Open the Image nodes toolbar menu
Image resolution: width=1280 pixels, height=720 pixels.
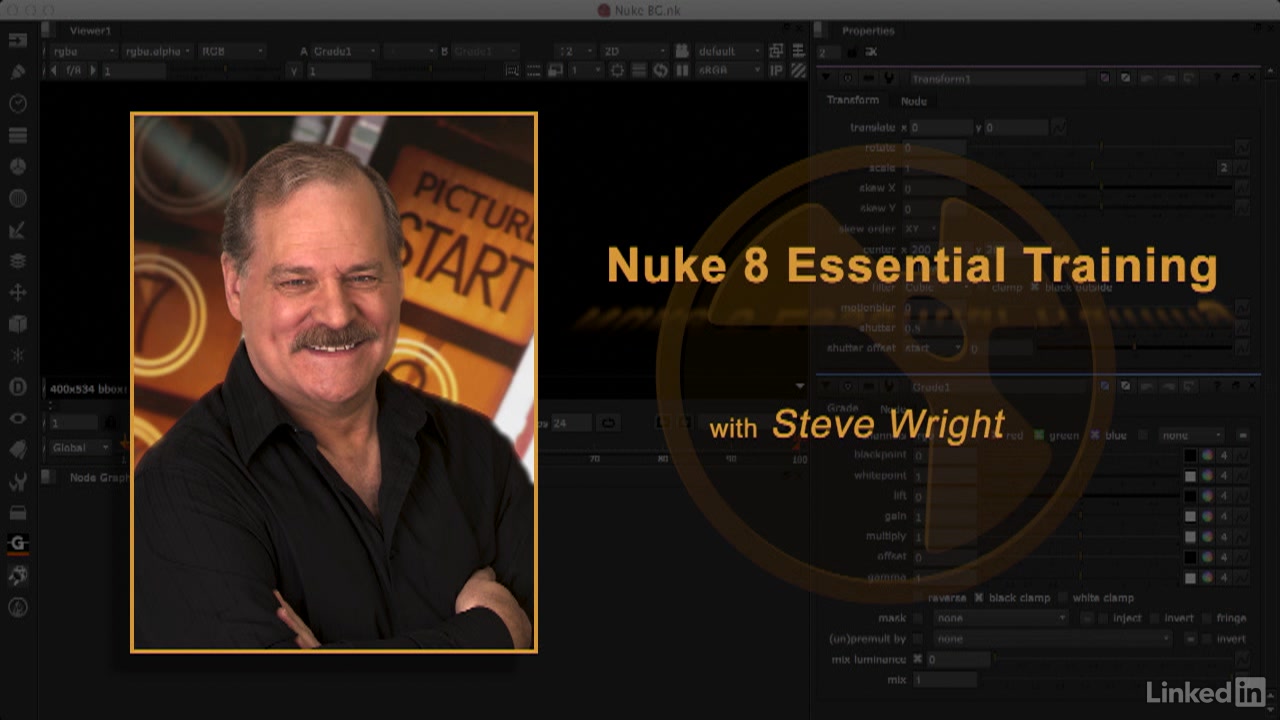coord(18,41)
